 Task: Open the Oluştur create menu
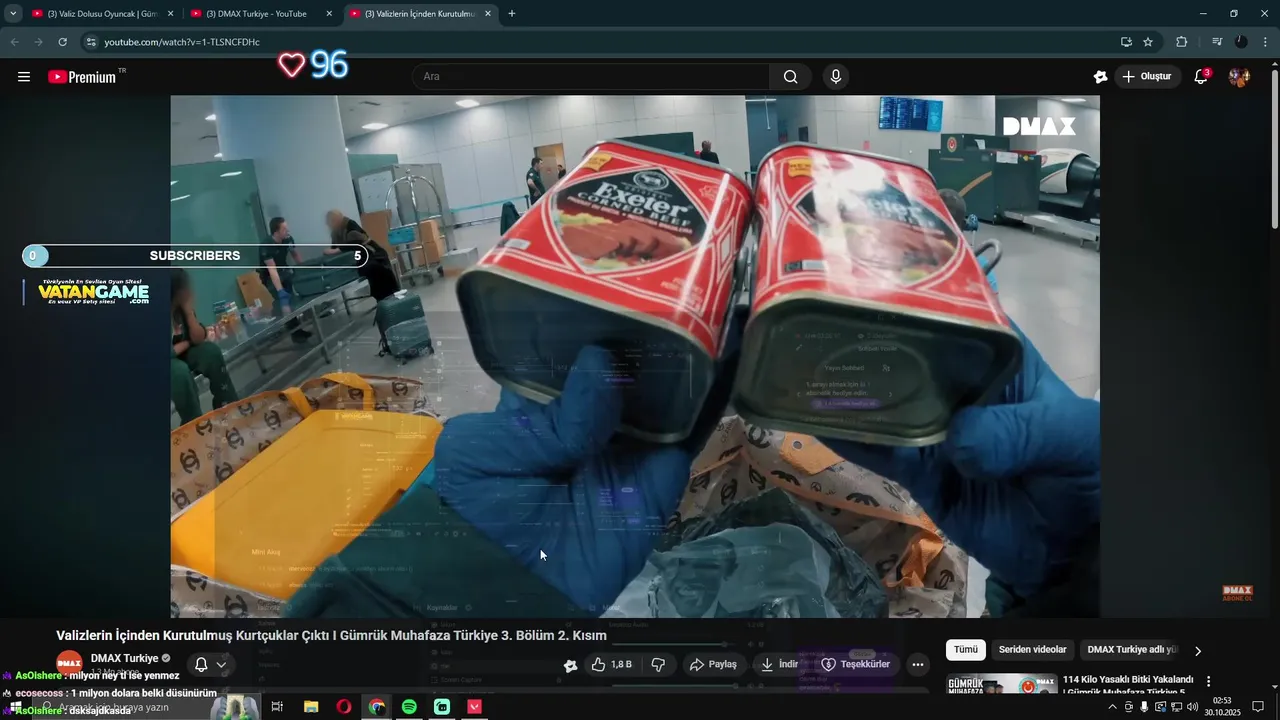pyautogui.click(x=1147, y=77)
